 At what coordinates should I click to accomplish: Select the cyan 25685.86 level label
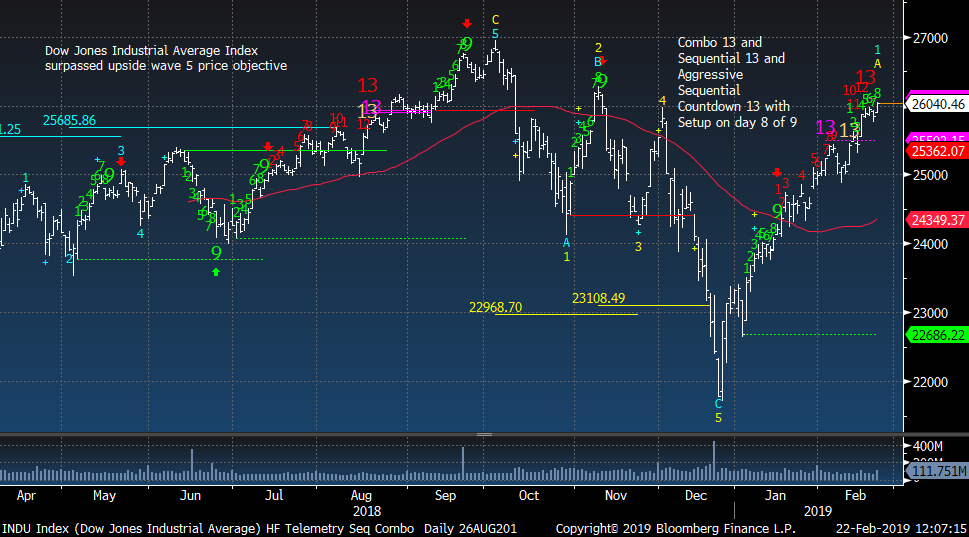pyautogui.click(x=69, y=121)
